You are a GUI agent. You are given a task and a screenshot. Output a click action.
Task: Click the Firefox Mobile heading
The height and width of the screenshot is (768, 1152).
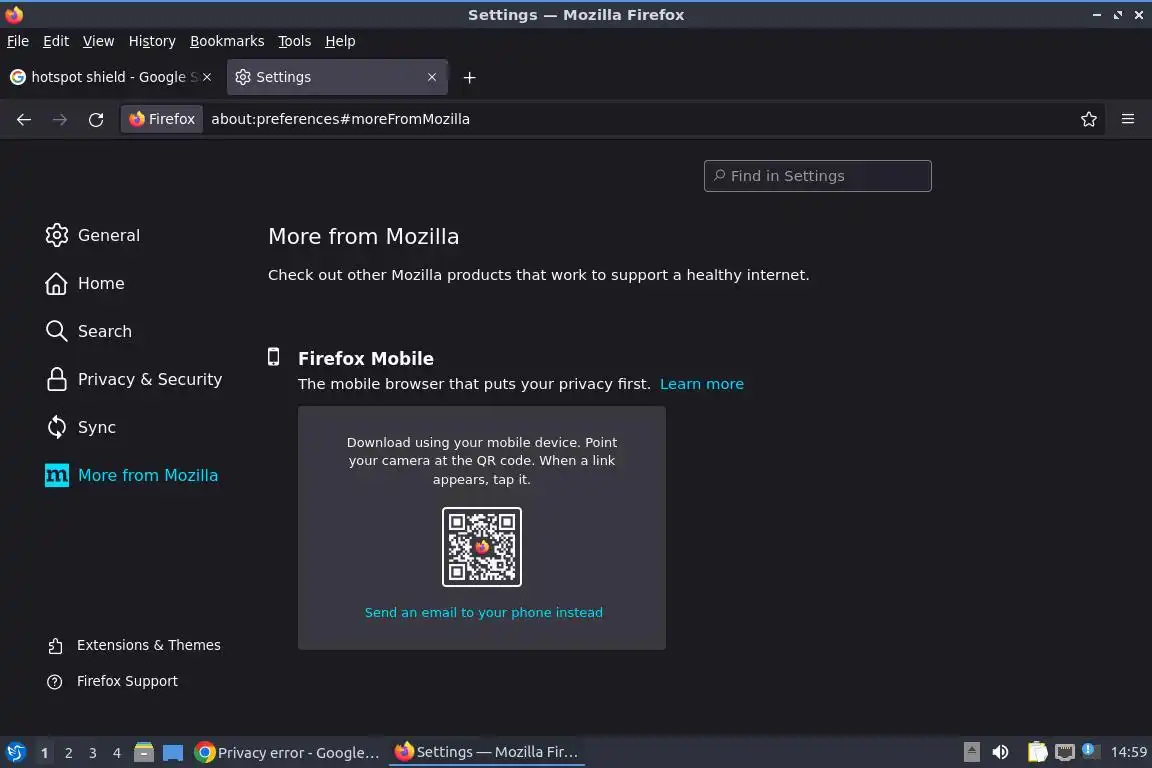[x=365, y=359]
